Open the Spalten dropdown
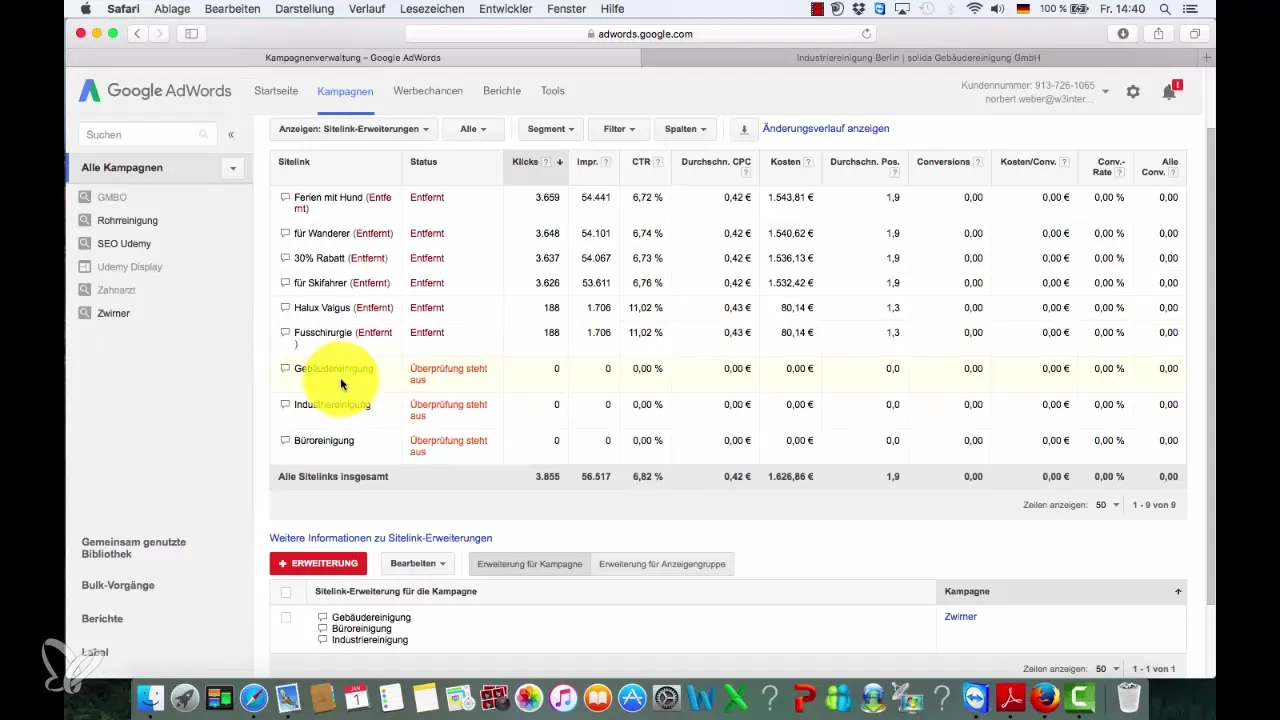This screenshot has width=1280, height=720. [685, 129]
